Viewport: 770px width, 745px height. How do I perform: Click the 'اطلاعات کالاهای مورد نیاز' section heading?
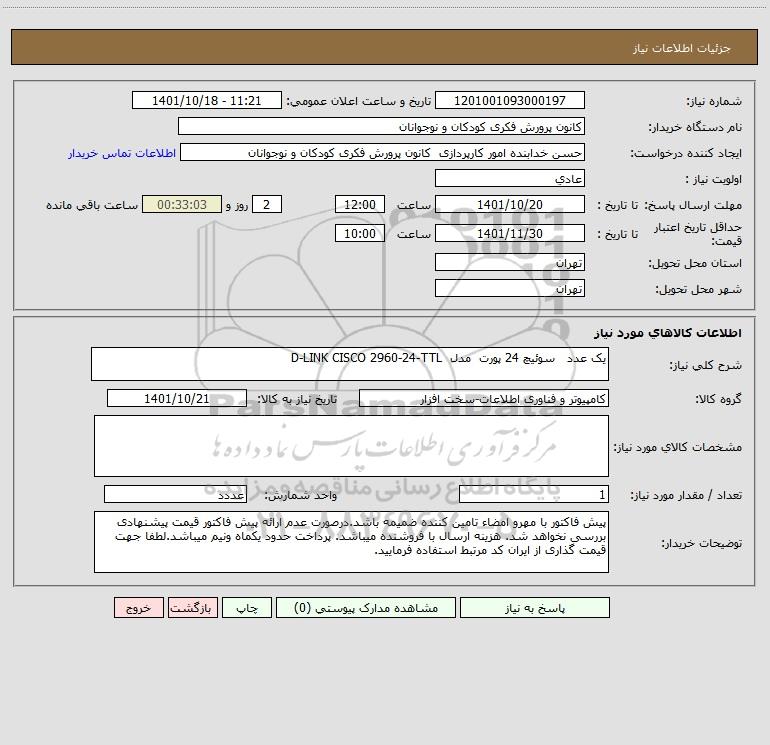pyautogui.click(x=668, y=333)
